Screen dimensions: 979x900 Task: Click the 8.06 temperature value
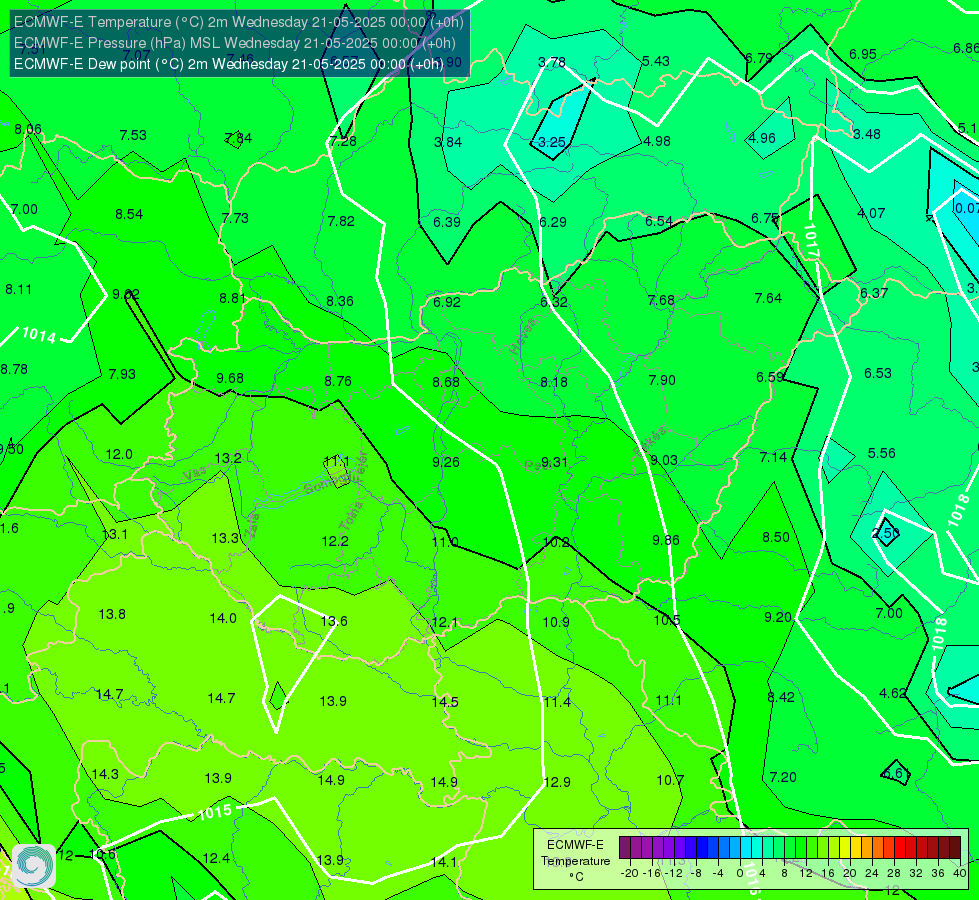coord(28,129)
